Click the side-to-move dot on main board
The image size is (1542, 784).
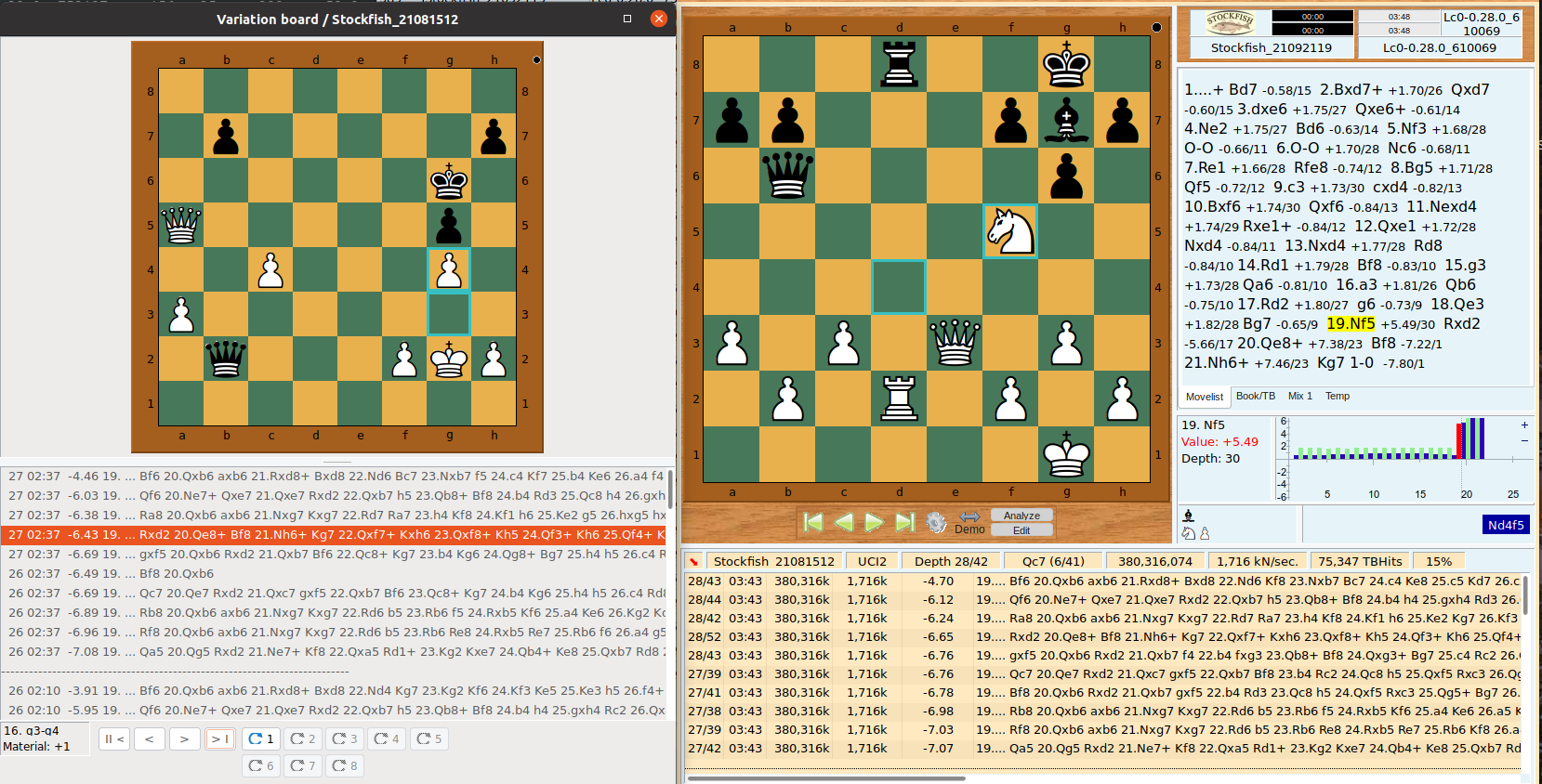coord(1156,27)
